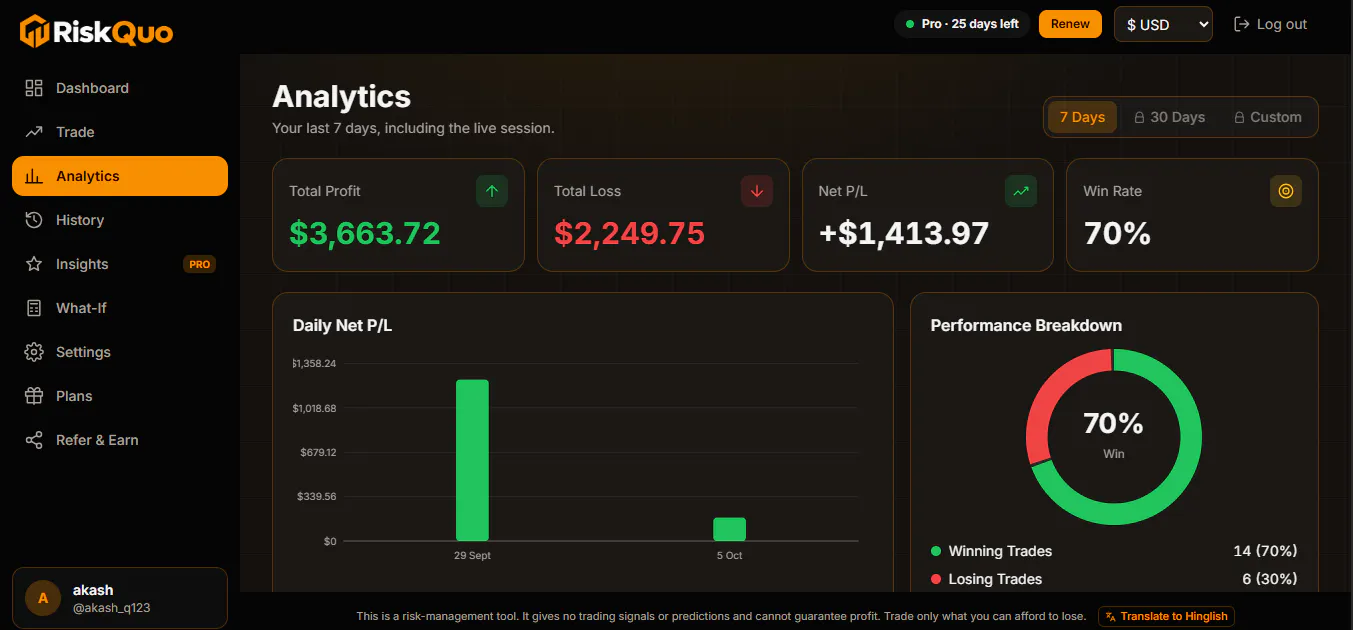Click the +$1,413.97 Net P/L value
The width and height of the screenshot is (1353, 630).
tap(904, 233)
